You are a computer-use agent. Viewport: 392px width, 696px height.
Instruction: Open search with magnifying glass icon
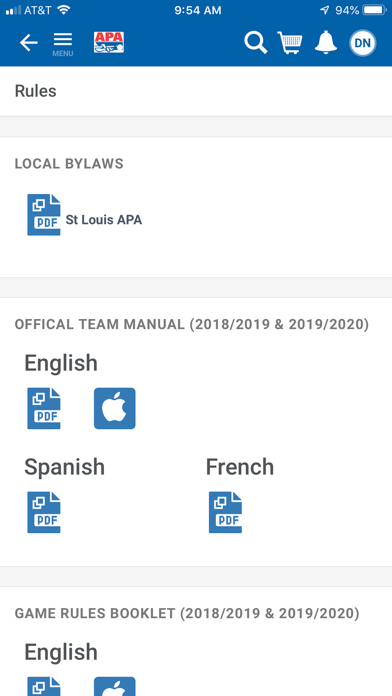click(x=256, y=43)
